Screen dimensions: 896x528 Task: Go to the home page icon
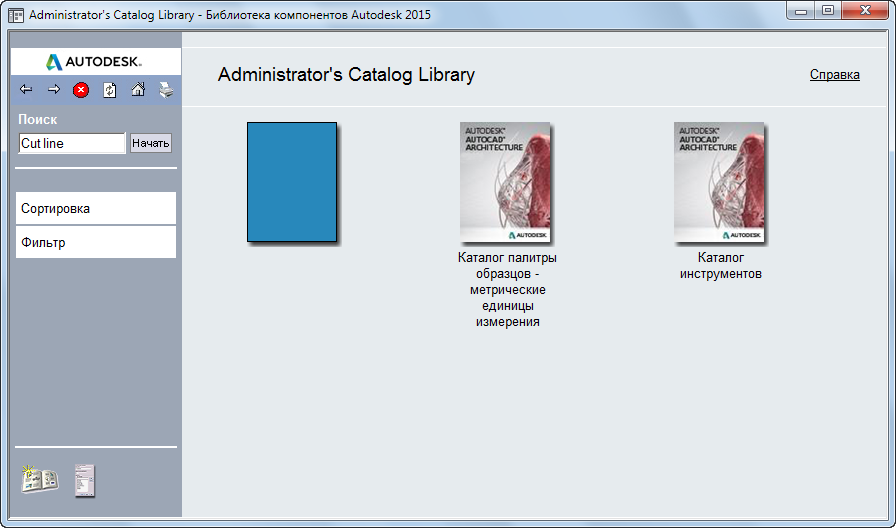click(x=138, y=89)
